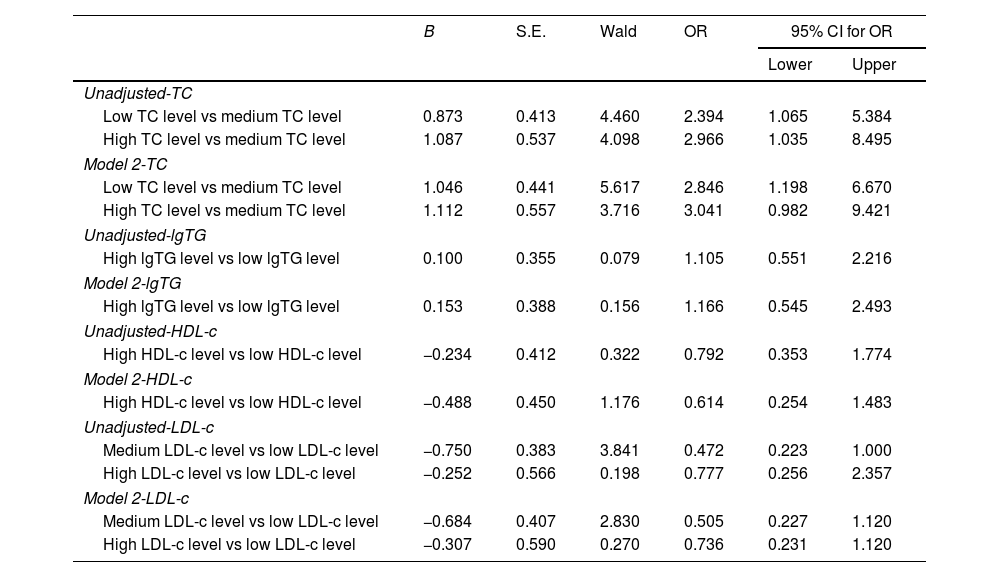Click the "Model 2-LDL-c" section heading

[x=136, y=498]
